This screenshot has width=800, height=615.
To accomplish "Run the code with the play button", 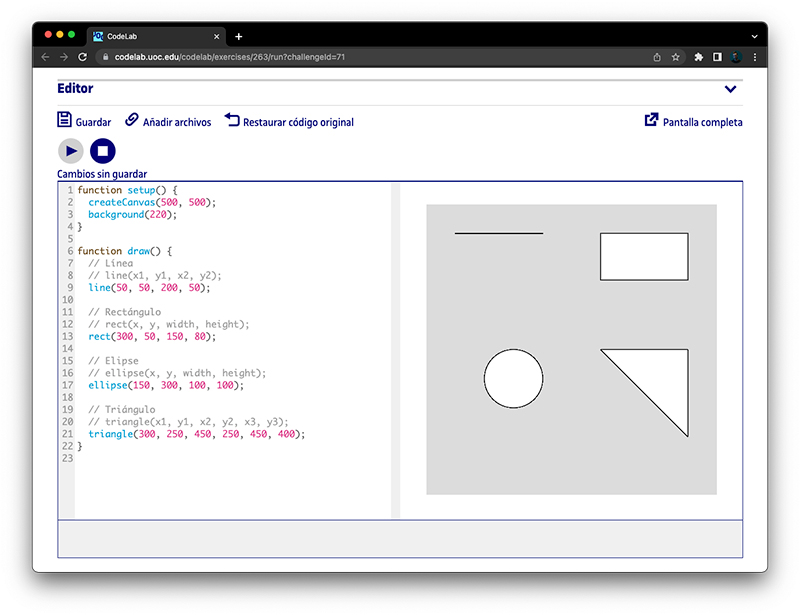I will coord(70,151).
